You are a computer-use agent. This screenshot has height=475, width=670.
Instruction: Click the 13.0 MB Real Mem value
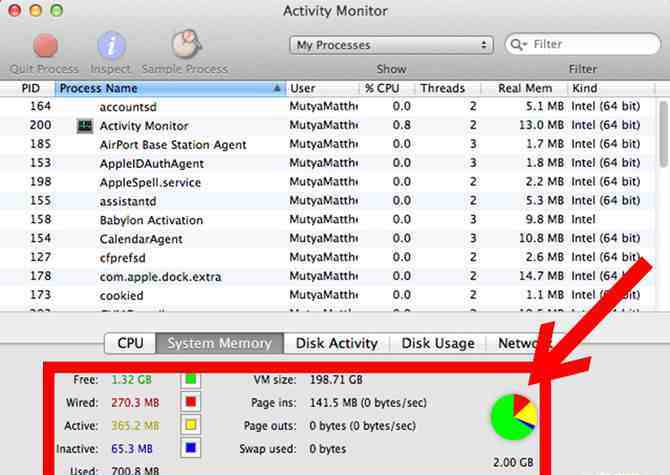pos(541,125)
